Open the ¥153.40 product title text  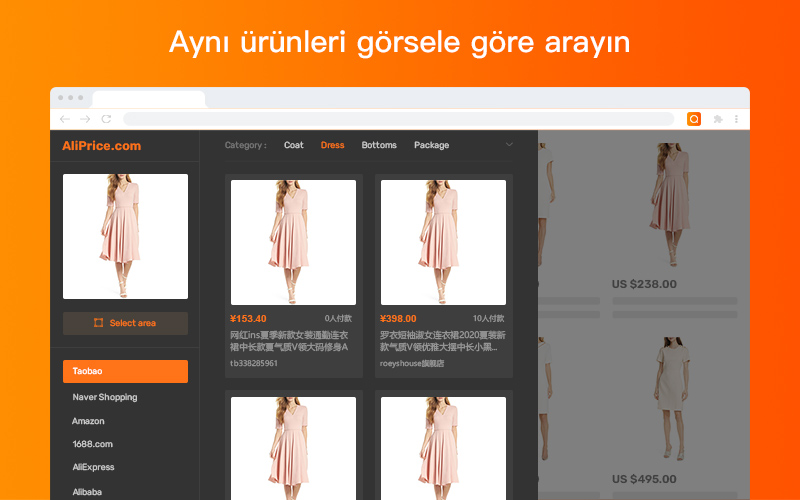tap(289, 341)
